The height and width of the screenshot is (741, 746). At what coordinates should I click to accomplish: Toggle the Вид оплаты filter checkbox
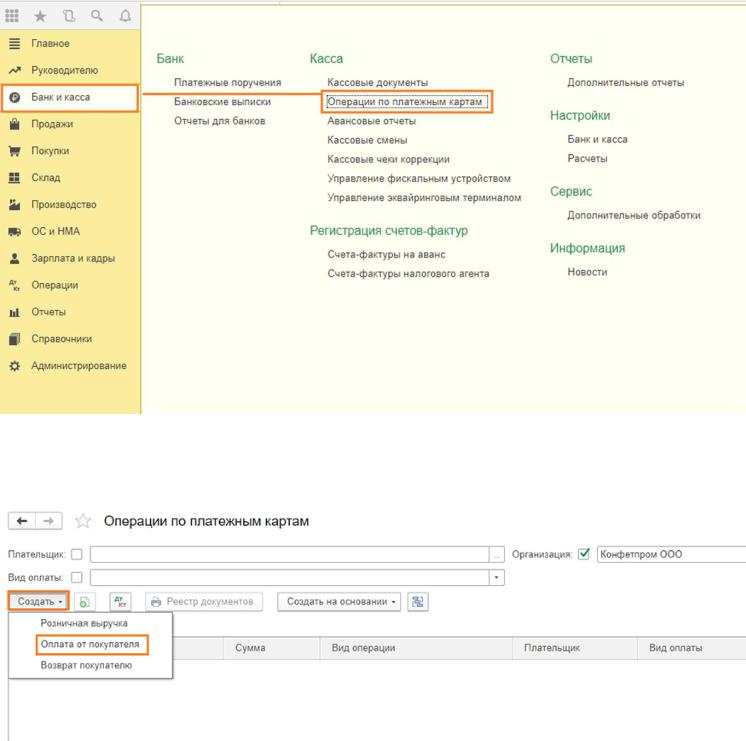click(76, 578)
